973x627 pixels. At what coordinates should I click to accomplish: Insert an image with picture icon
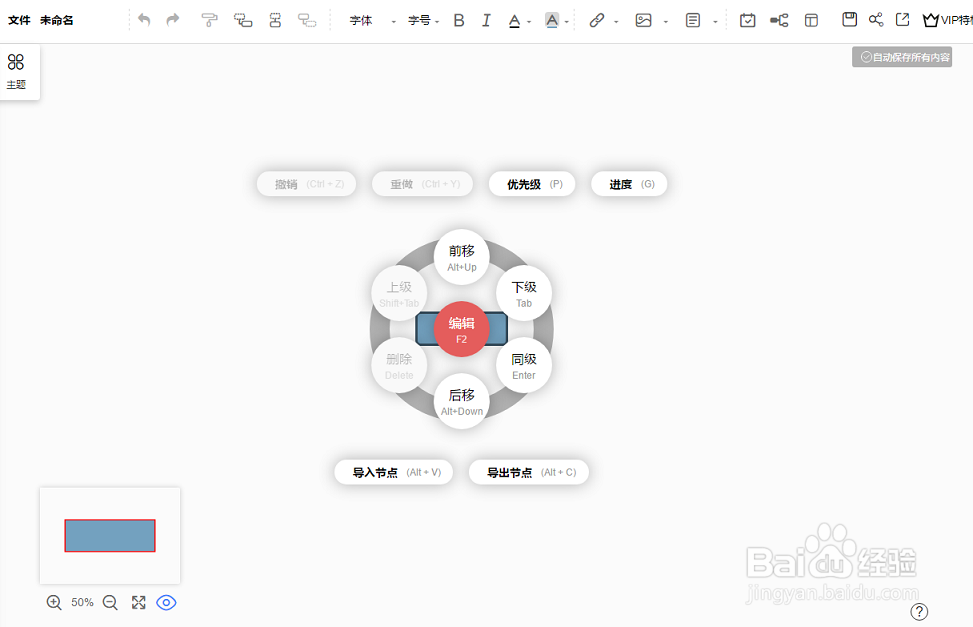click(643, 20)
